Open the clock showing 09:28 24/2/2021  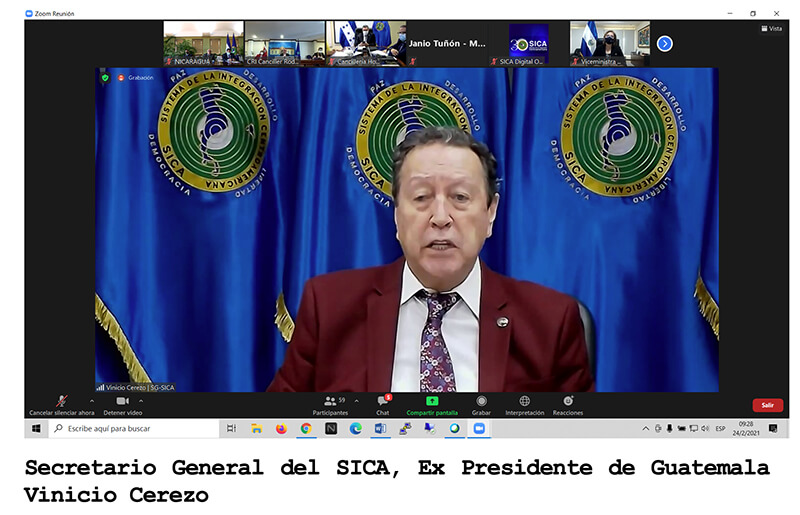click(x=746, y=429)
